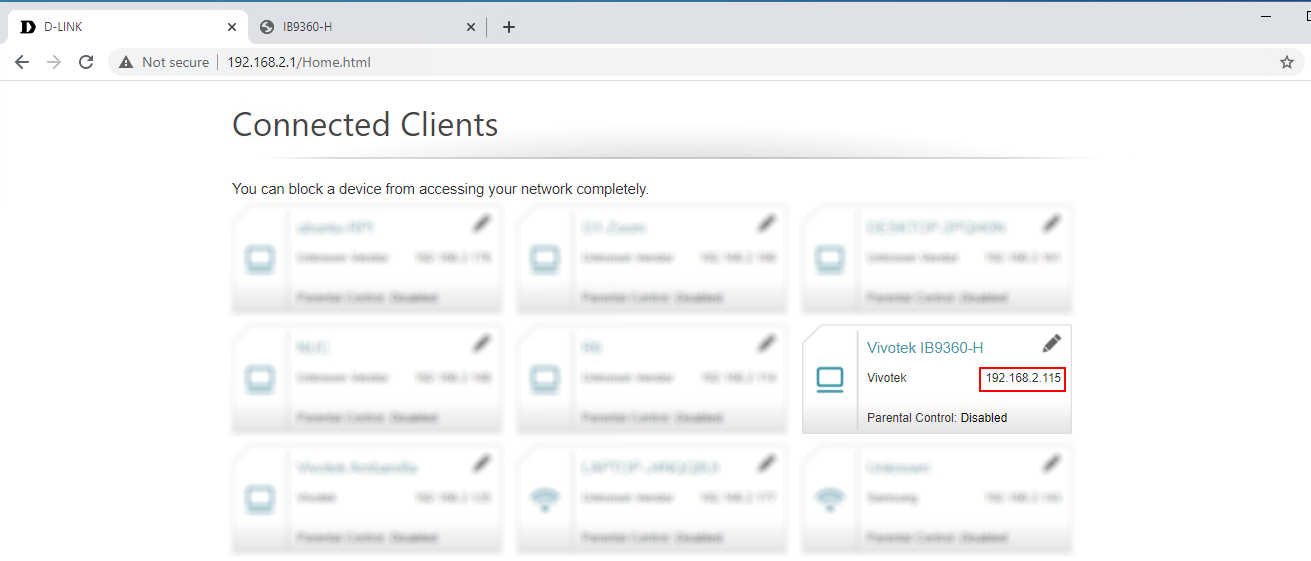1311x561 pixels.
Task: Open a new browser tab
Action: pos(508,27)
